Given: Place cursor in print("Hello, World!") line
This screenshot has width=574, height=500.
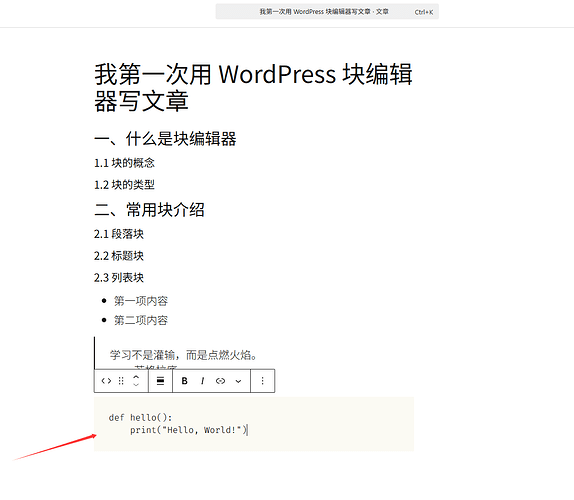Looking at the screenshot, I should point(189,430).
